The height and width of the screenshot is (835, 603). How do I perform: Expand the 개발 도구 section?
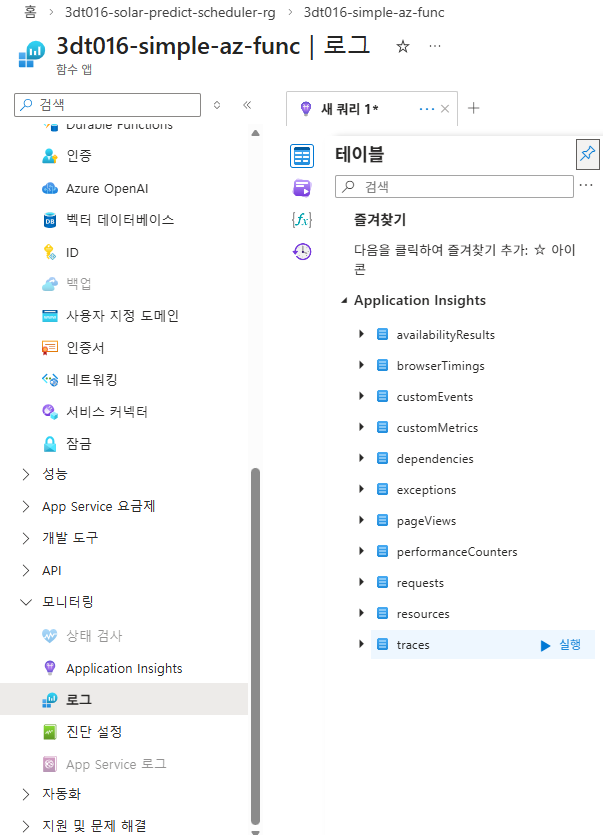click(26, 538)
